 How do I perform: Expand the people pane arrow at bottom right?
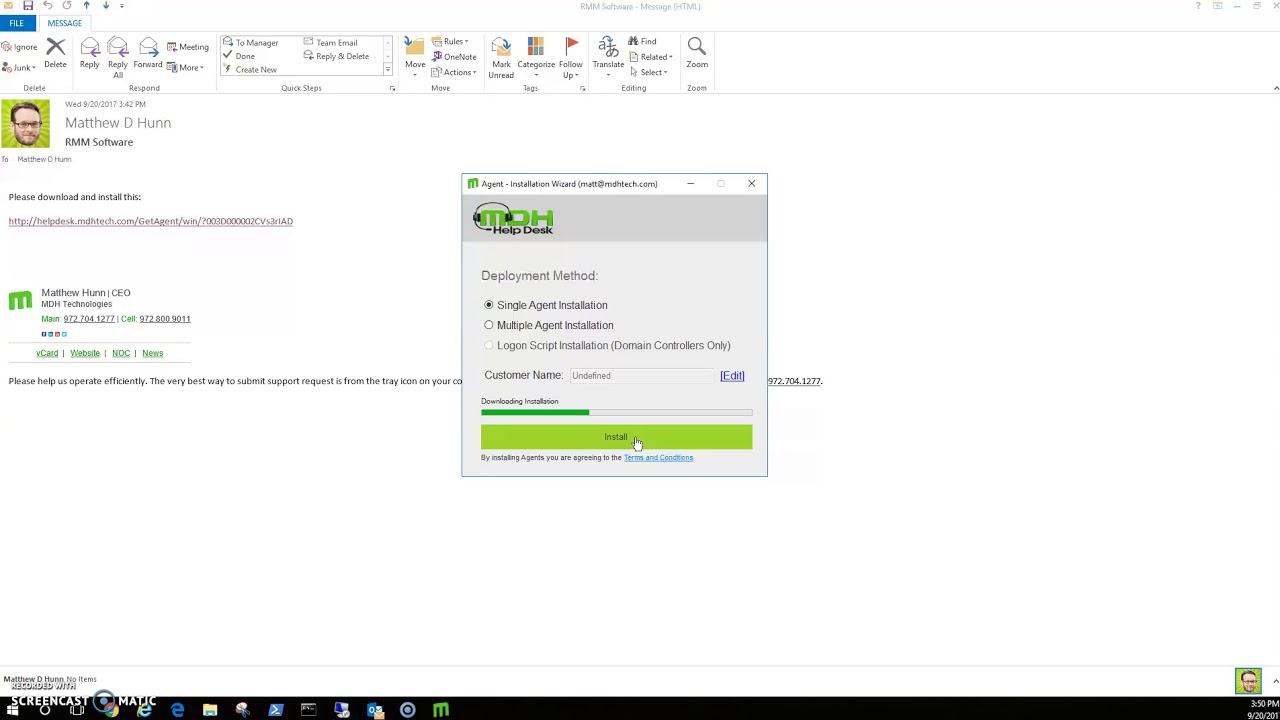tap(1275, 681)
